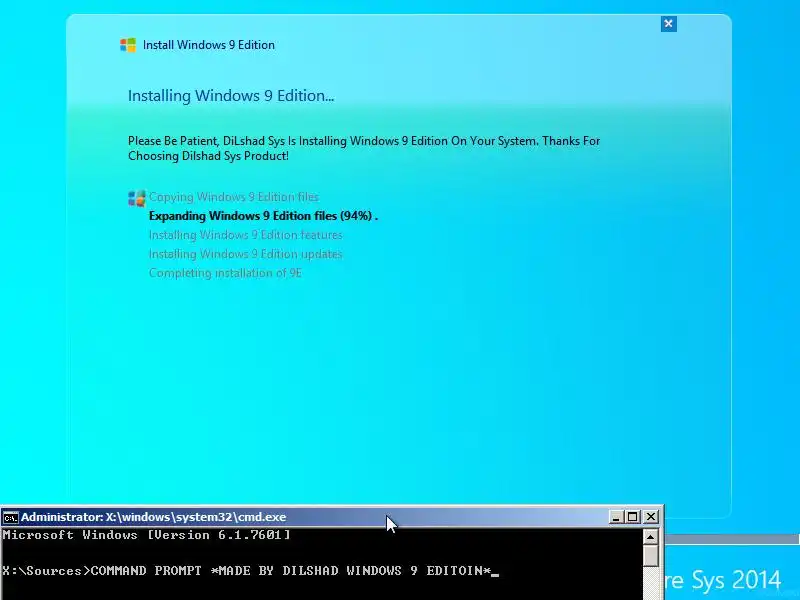Click 'Copying Windows 9 Edition files' step
Viewport: 800px width, 600px height.
[234, 197]
